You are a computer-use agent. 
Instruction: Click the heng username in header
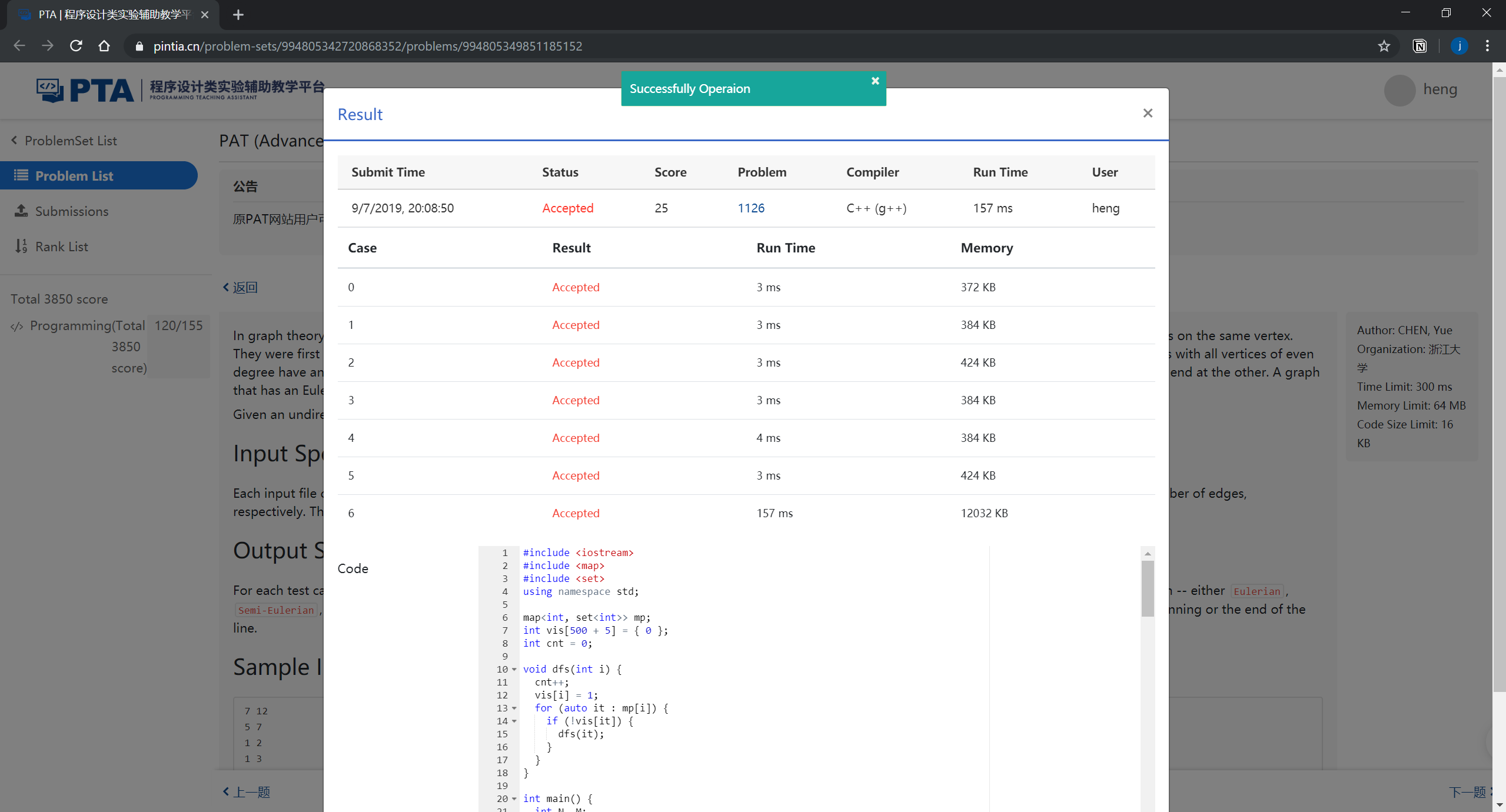tap(1440, 89)
